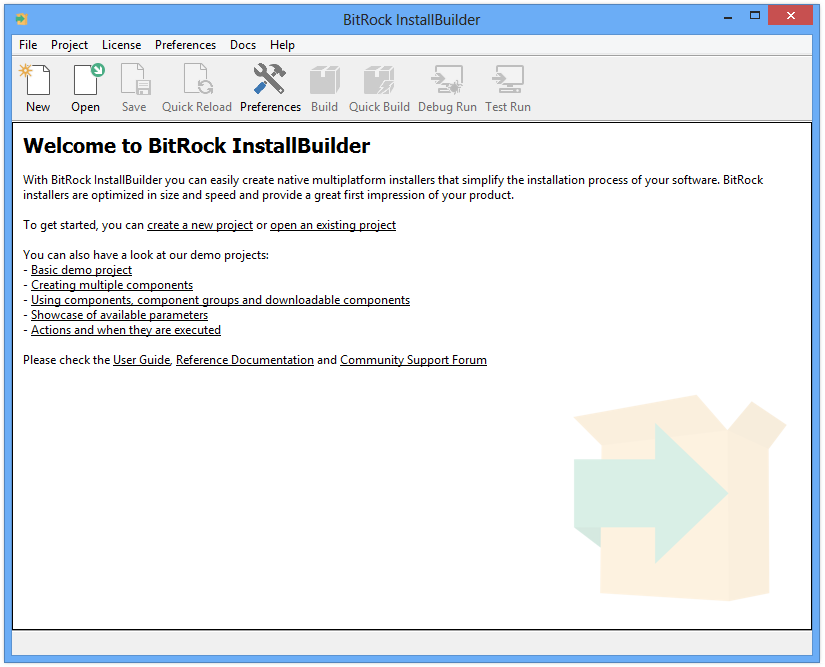Click the Quick Build toolbar icon
Viewport: 825px width, 667px height.
pyautogui.click(x=379, y=88)
